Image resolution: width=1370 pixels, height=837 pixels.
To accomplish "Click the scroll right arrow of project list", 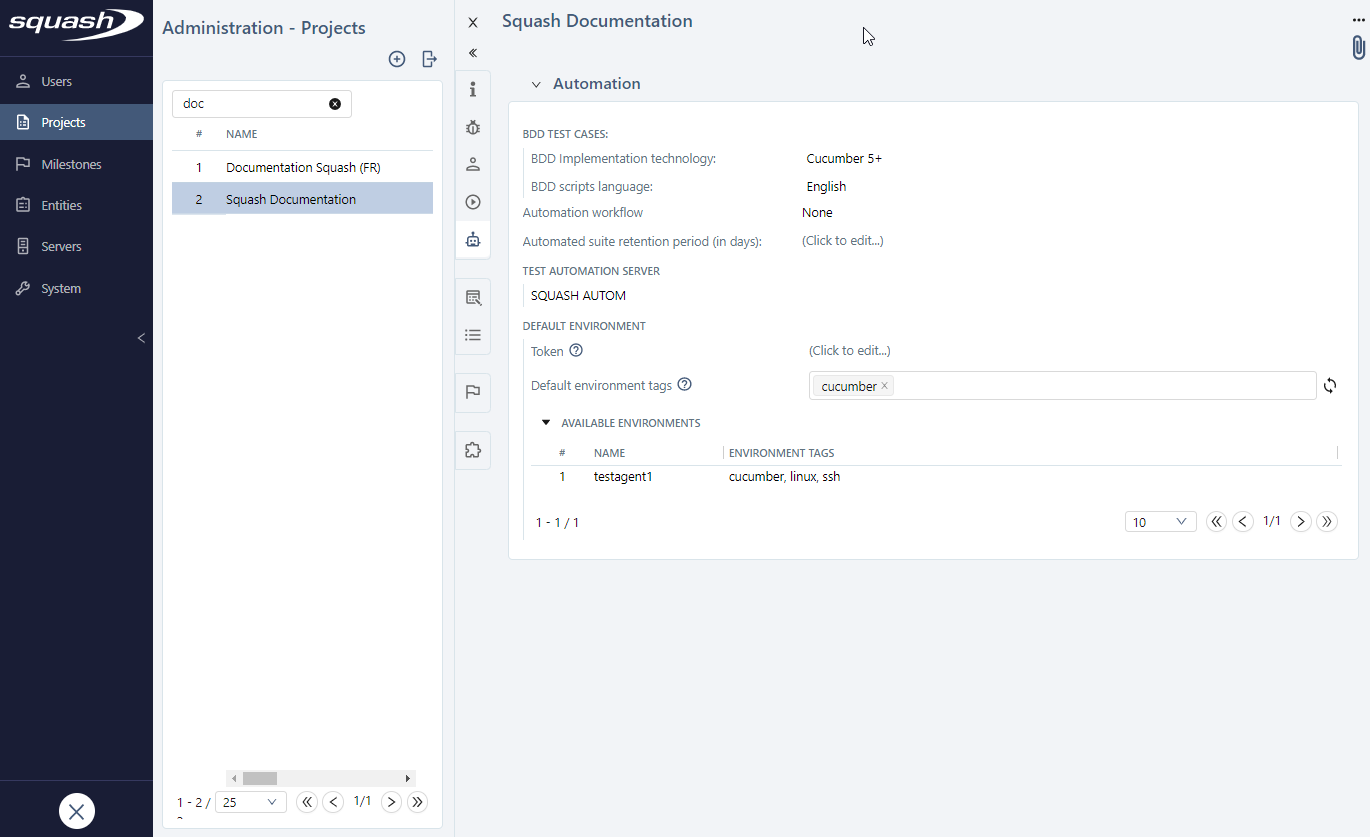I will click(407, 778).
